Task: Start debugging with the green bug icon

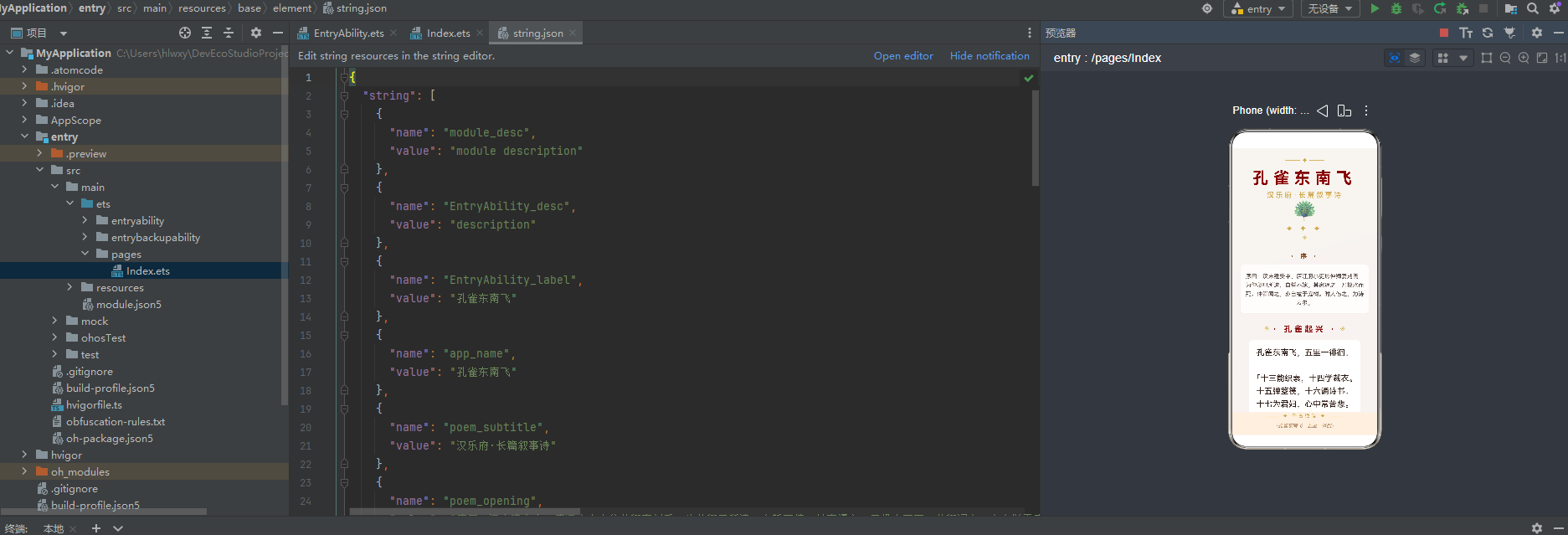Action: [1396, 8]
